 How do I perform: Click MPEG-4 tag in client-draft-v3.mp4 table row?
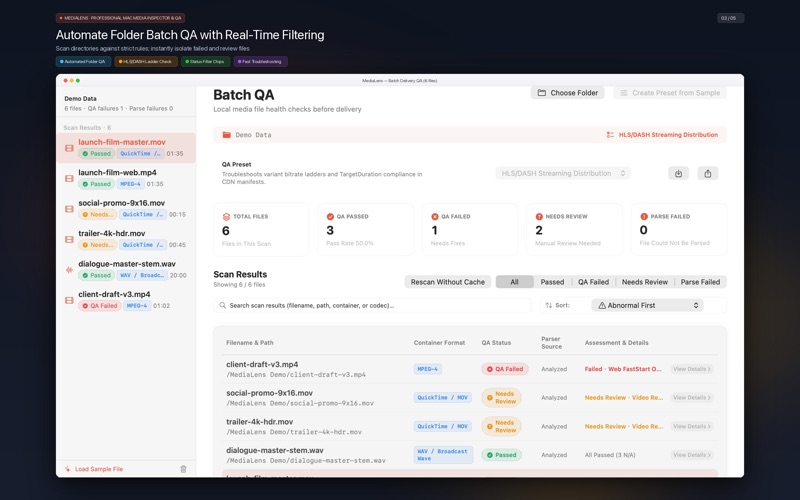point(428,369)
